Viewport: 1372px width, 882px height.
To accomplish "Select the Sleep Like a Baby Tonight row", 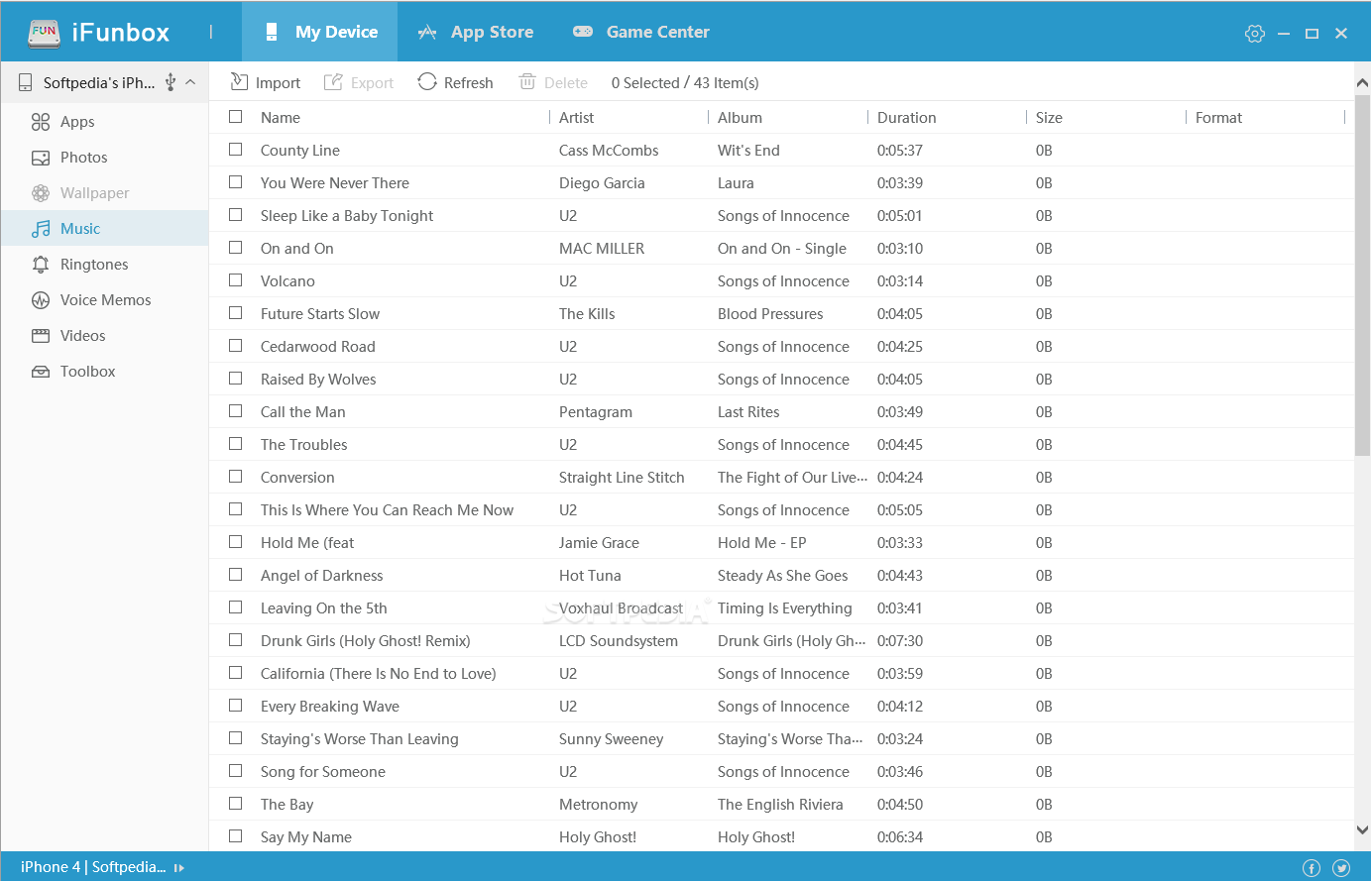I will (781, 215).
